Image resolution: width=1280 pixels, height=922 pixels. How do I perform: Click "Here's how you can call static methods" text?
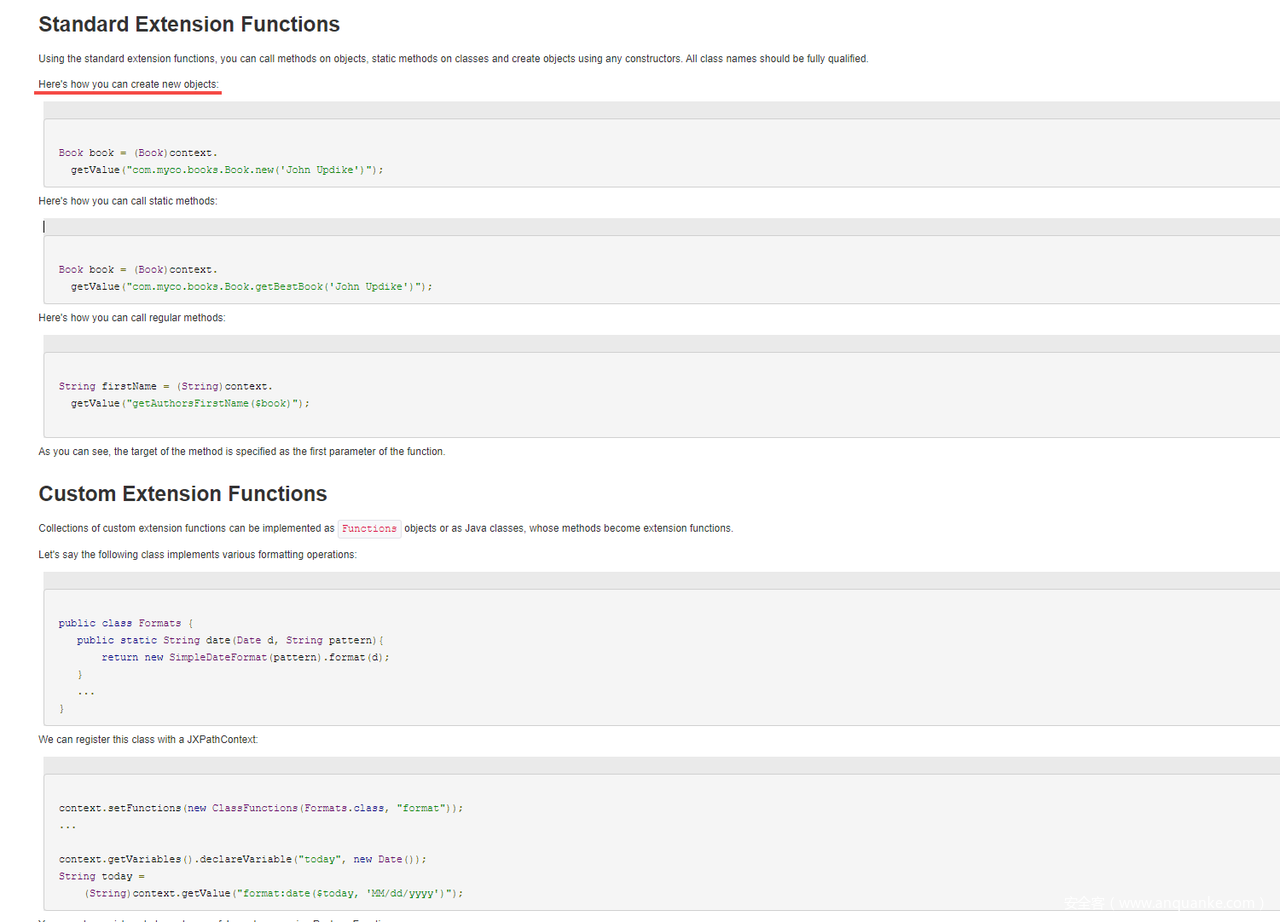[x=127, y=201]
